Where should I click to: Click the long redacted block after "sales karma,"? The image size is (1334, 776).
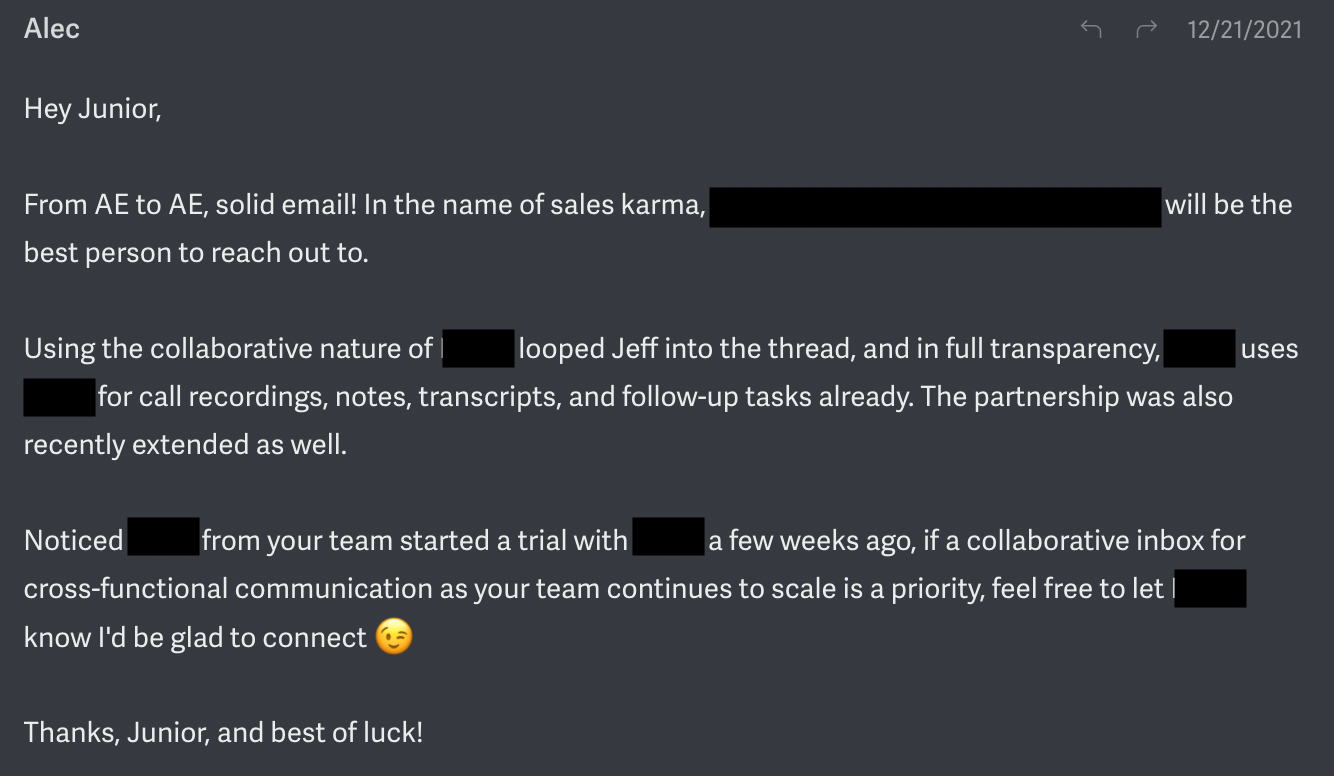point(936,207)
